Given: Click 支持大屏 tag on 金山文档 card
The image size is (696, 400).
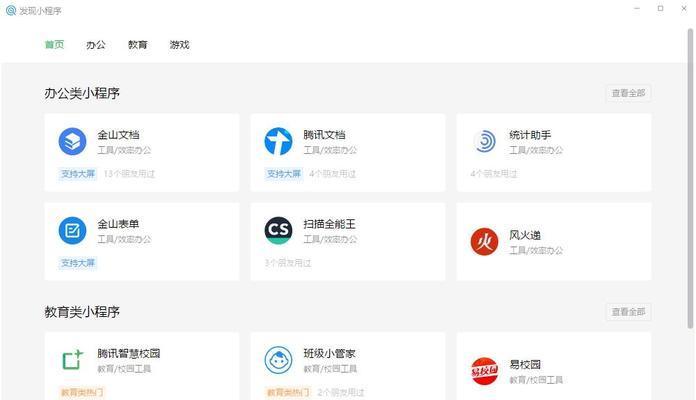Looking at the screenshot, I should click(x=78, y=174).
